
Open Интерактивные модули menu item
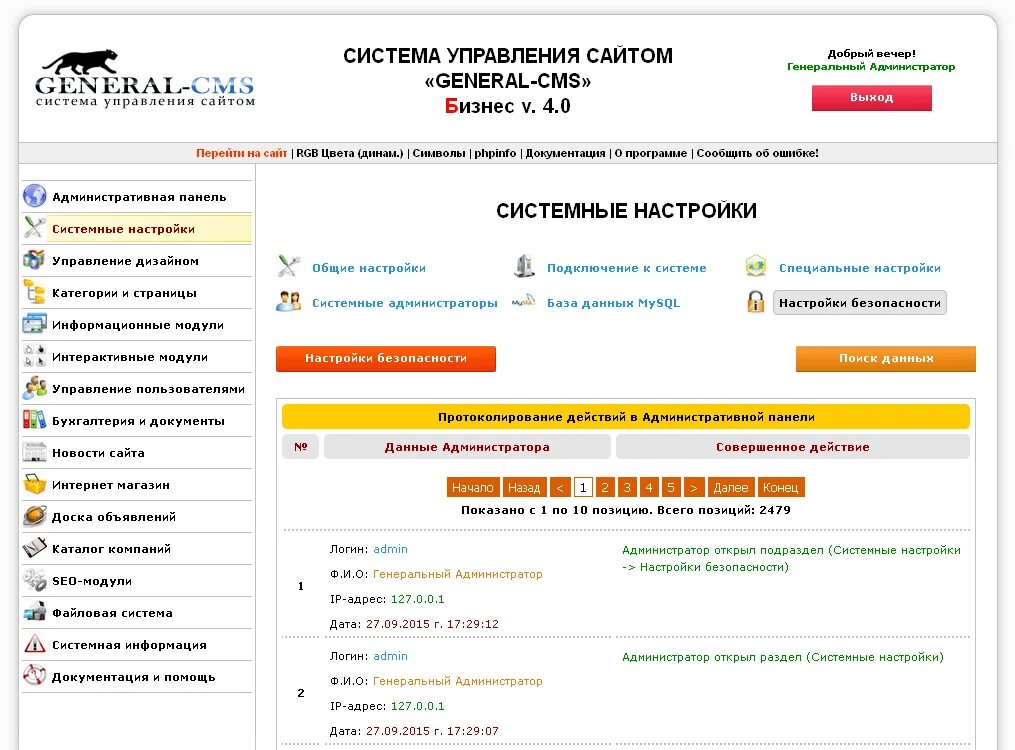[129, 357]
